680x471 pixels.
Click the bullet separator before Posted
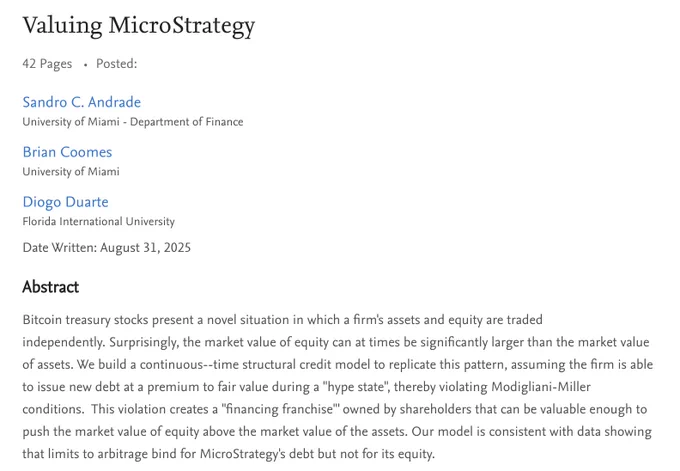pos(85,65)
